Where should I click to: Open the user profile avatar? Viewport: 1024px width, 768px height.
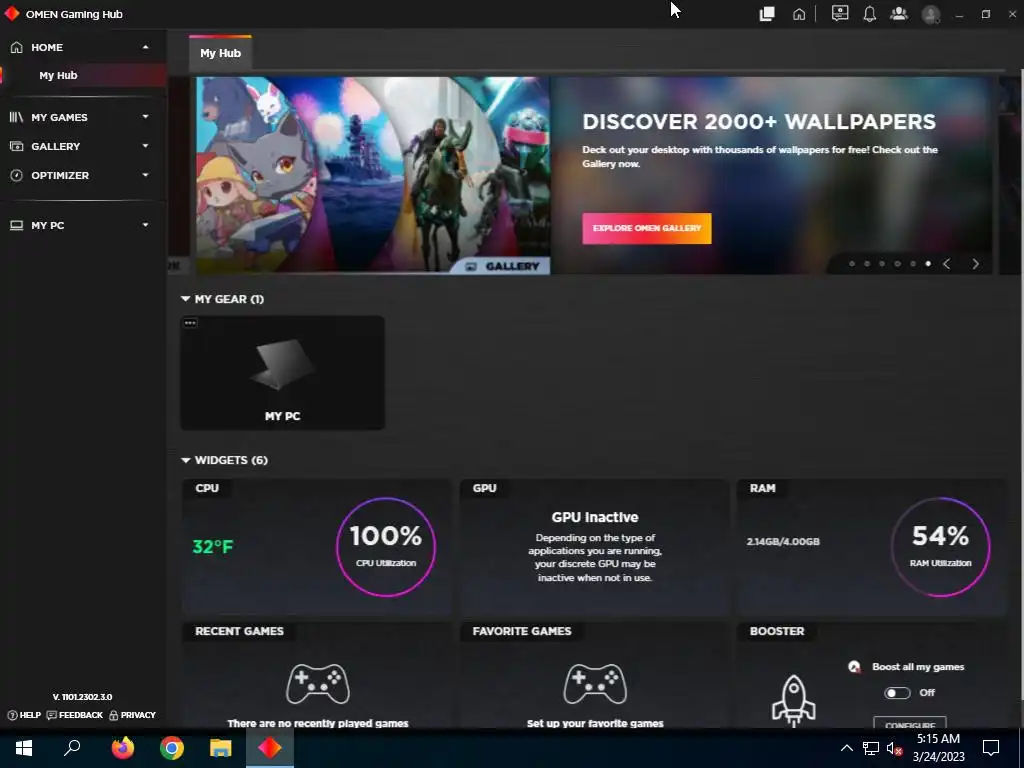[x=931, y=14]
